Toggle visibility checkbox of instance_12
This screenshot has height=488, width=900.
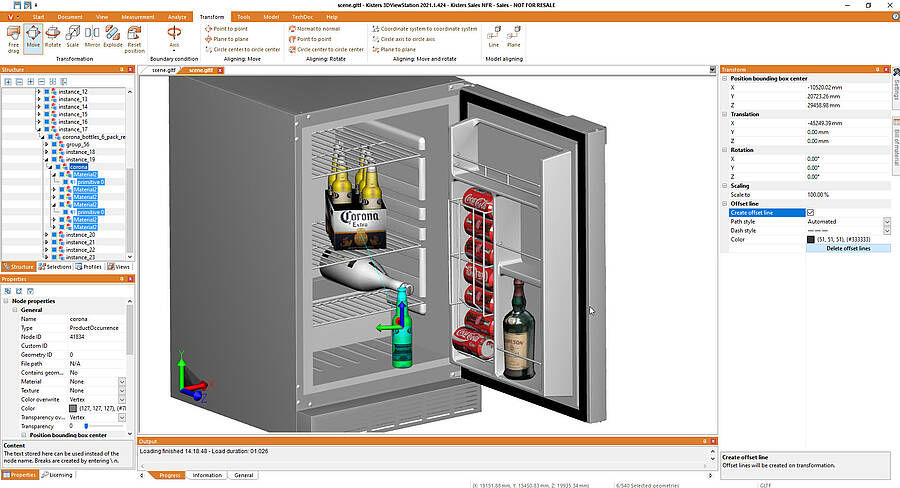coord(46,92)
